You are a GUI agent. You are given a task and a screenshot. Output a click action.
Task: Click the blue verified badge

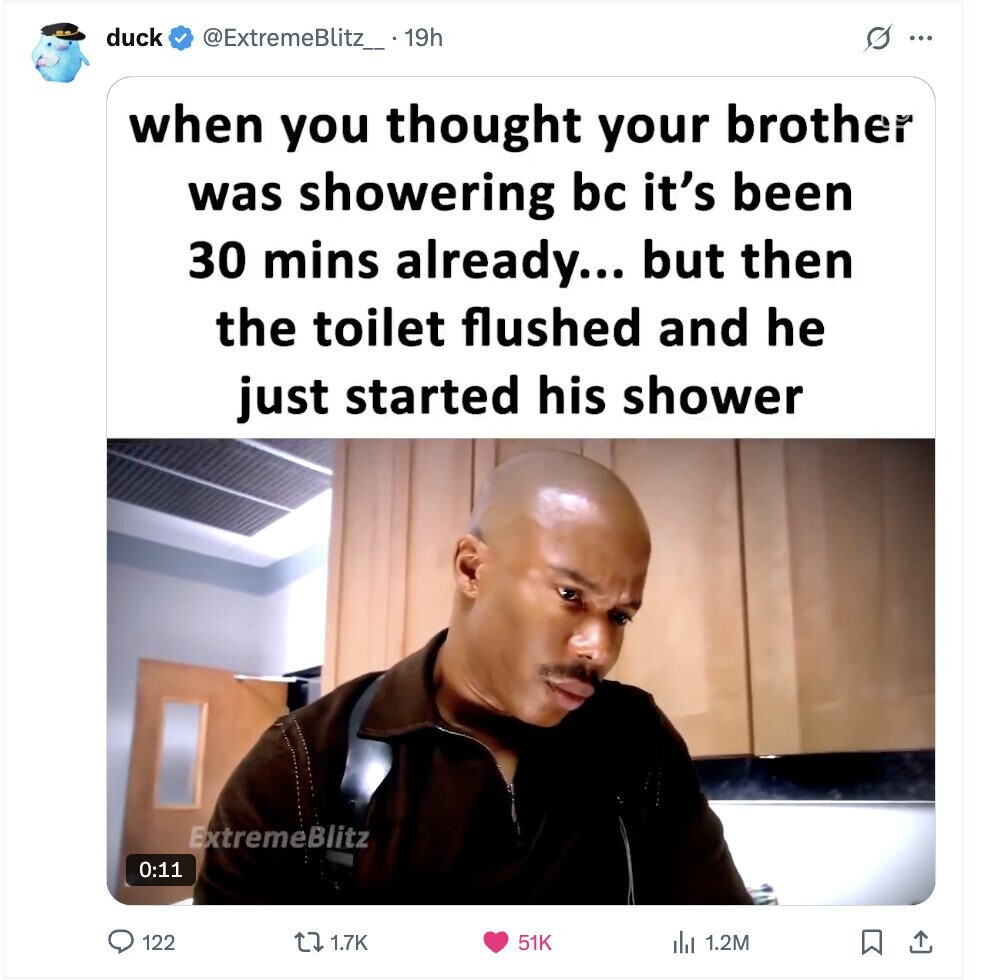tap(182, 38)
